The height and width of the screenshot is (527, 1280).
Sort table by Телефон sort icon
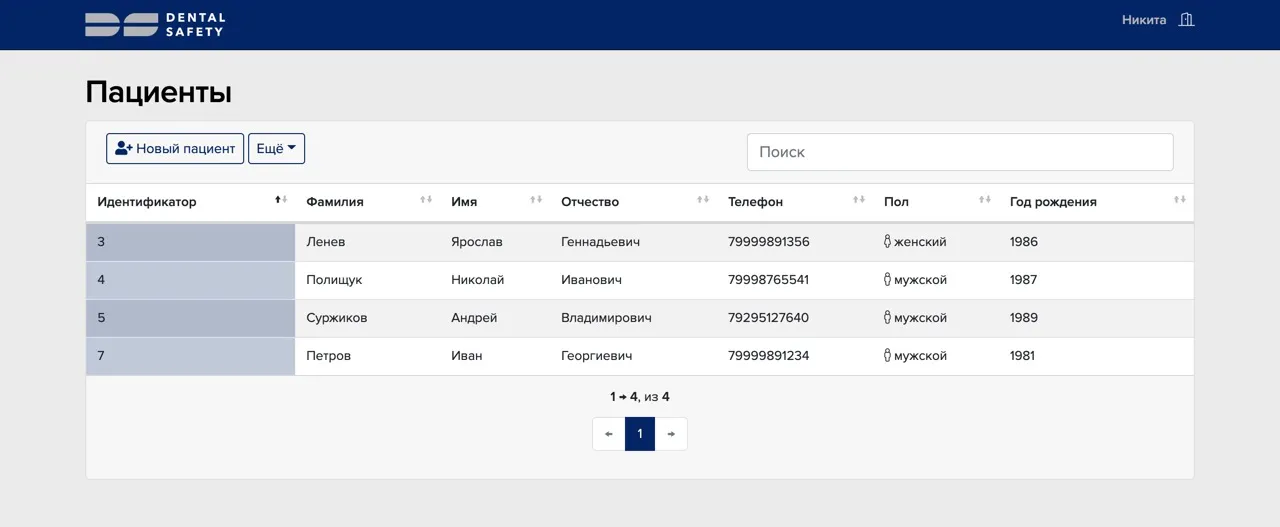pyautogui.click(x=859, y=201)
